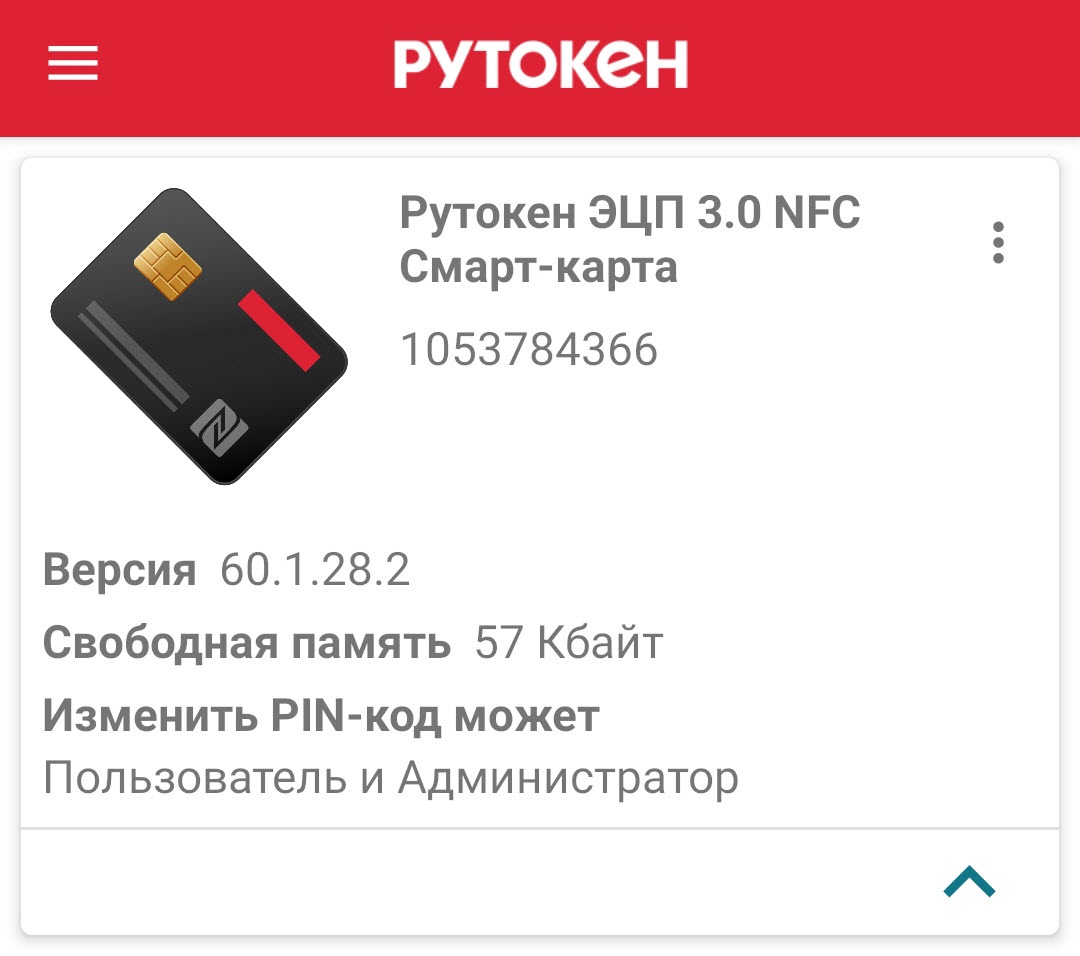This screenshot has height=956, width=1080.
Task: Select the Рутокен ЭЦП 3.0 NFC title
Action: click(x=630, y=212)
